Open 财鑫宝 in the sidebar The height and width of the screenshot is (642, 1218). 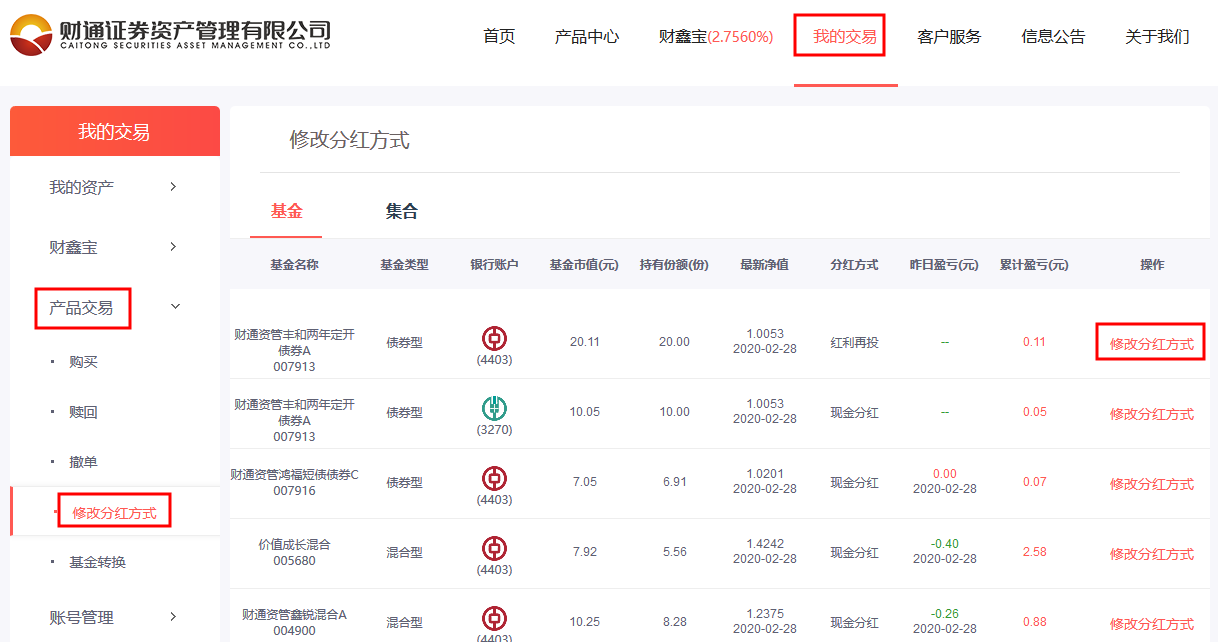pyautogui.click(x=74, y=247)
